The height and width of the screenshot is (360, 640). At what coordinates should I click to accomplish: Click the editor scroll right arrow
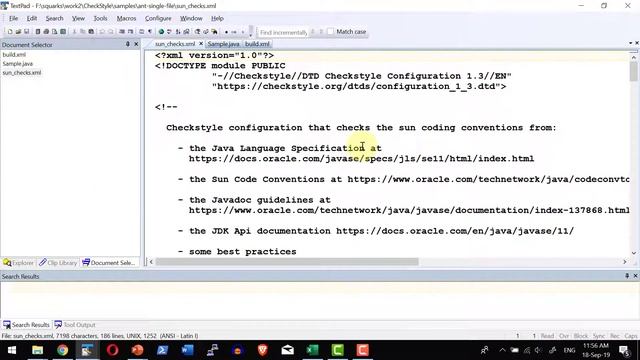coord(624,262)
